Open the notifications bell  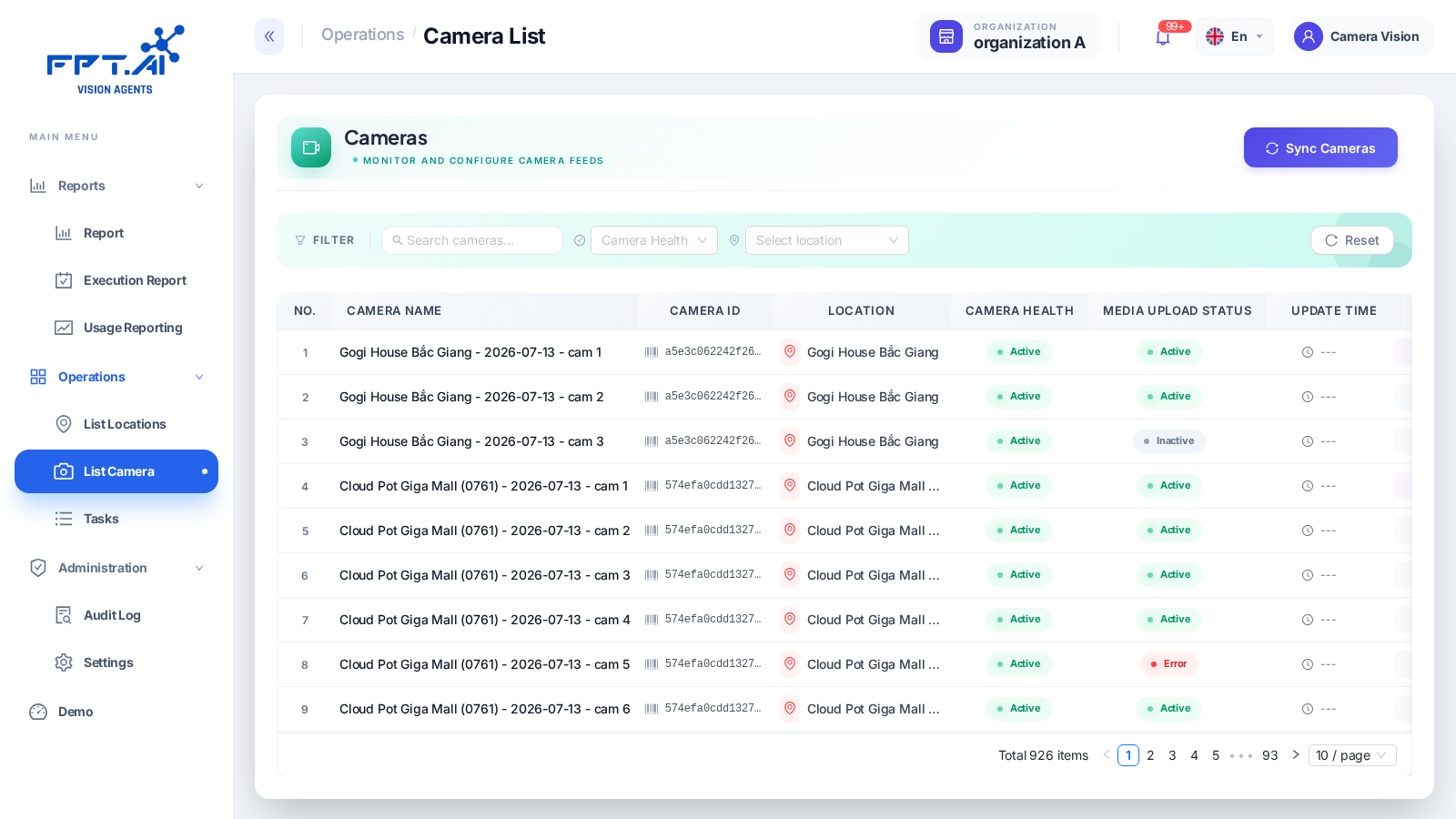(1163, 37)
